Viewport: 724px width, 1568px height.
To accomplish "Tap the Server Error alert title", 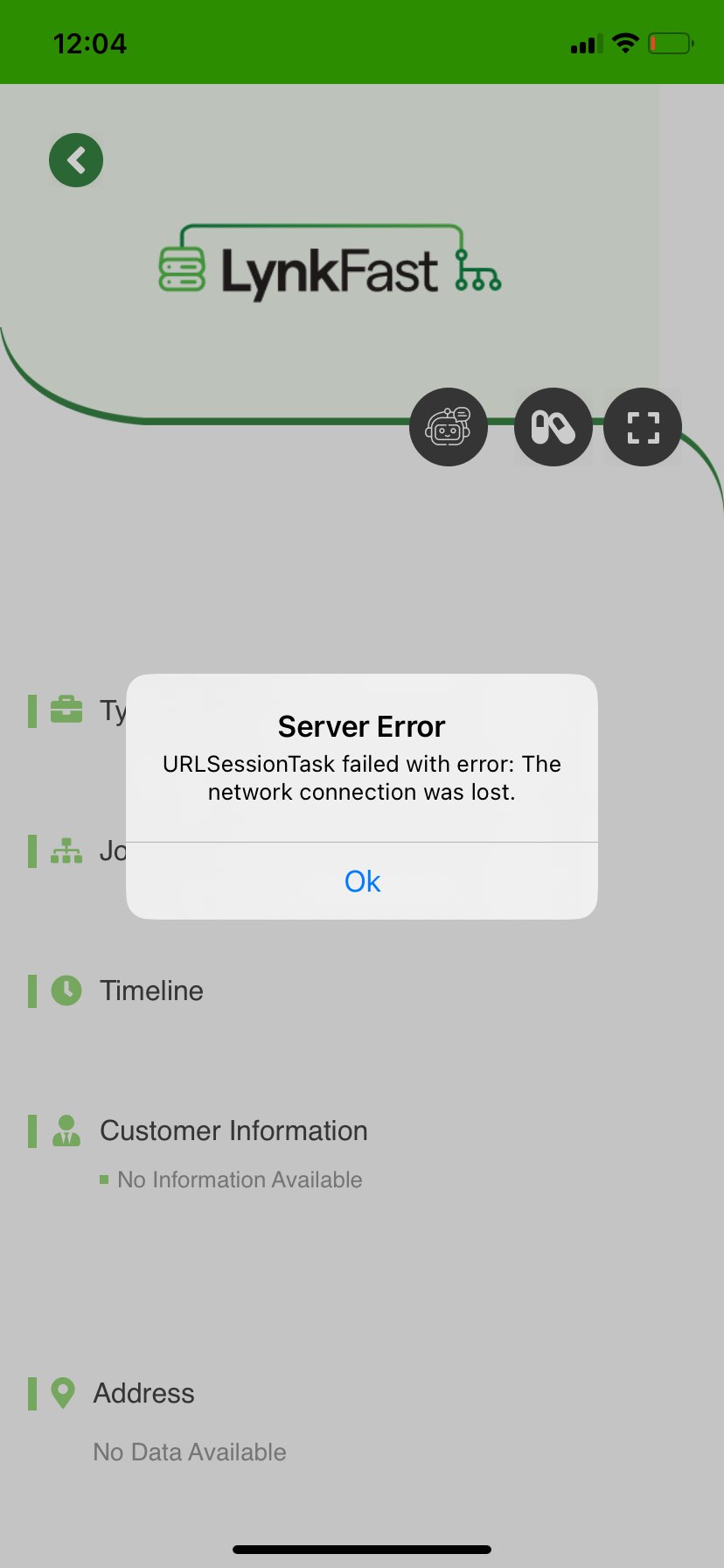I will (x=362, y=726).
